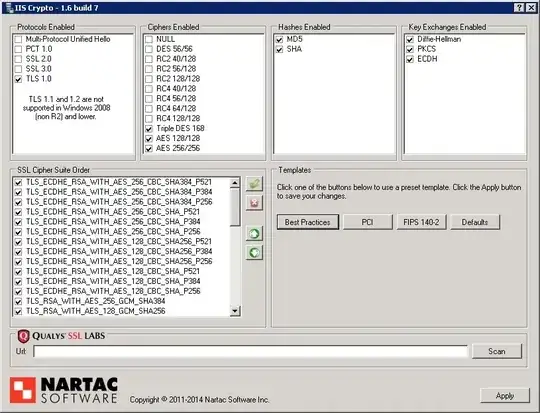Uncheck TLS_ECDHE_RSA_WITH_AES_128_CBC_SHA256_P384 suite
This screenshot has height=413, width=540.
pos(18,252)
